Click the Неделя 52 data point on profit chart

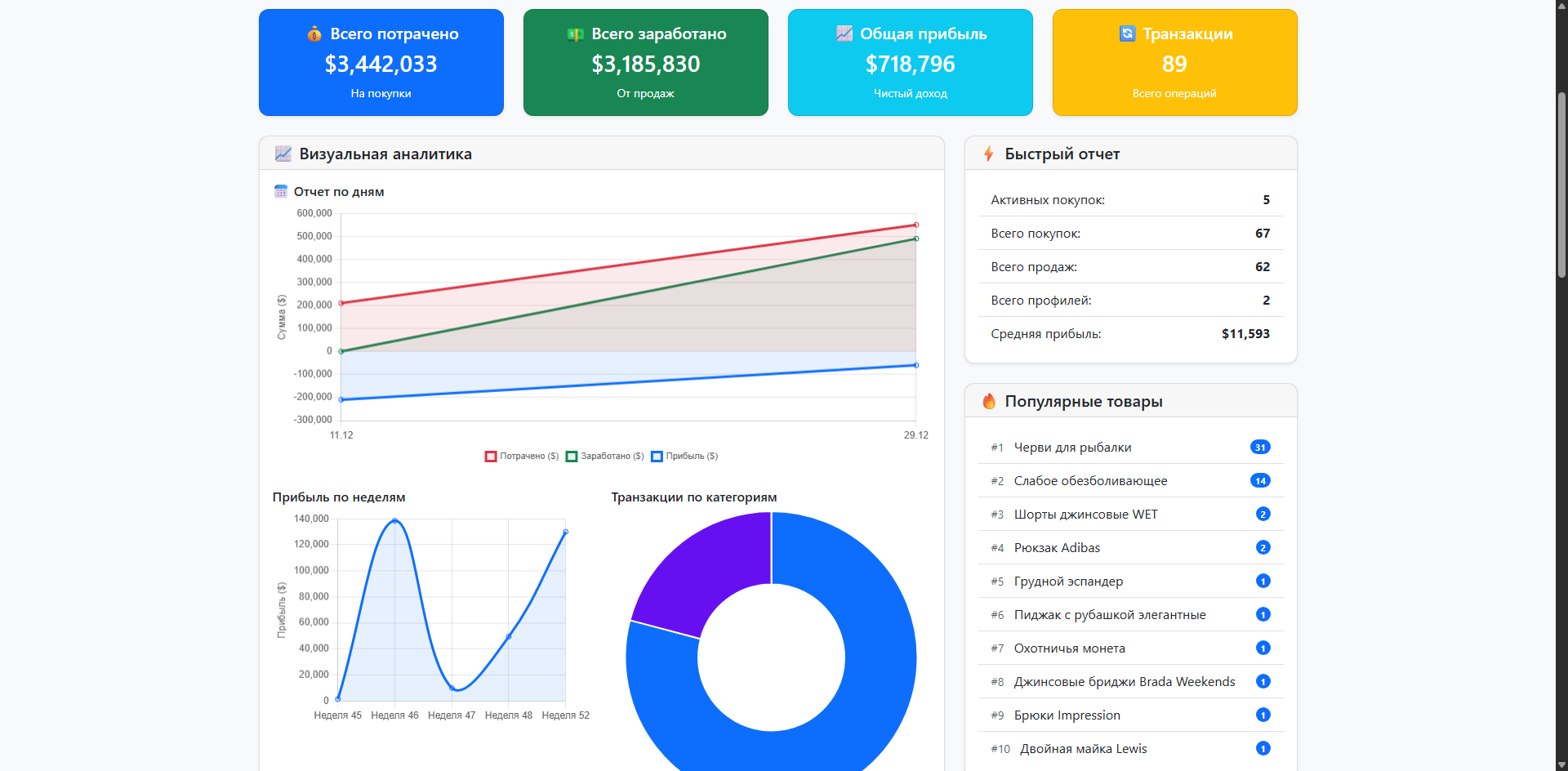[x=566, y=532]
